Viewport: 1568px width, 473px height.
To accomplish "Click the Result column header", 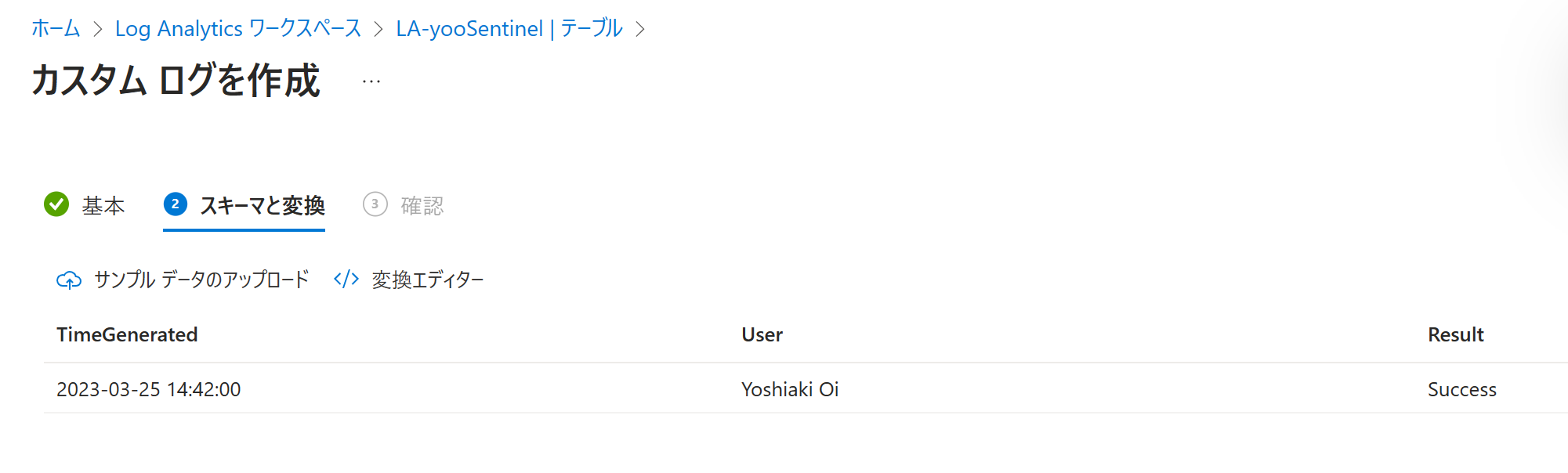I will click(x=1455, y=334).
